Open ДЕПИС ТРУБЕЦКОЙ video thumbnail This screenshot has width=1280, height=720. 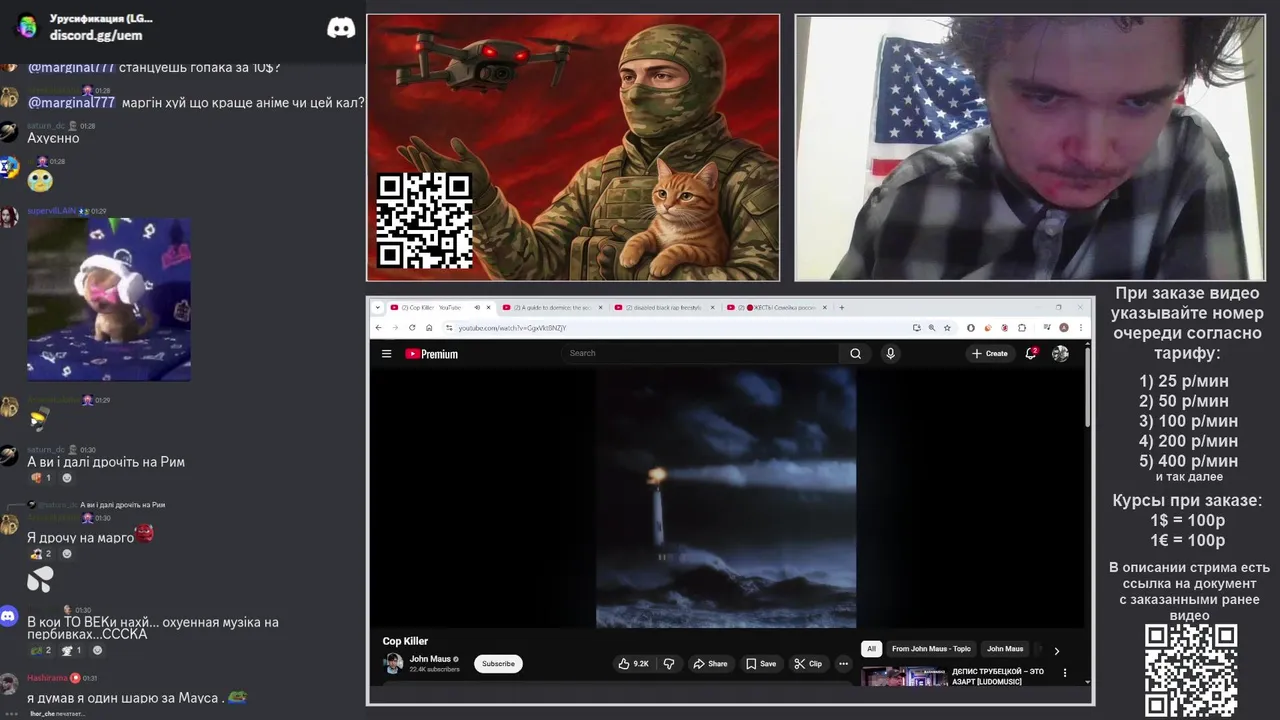(x=904, y=676)
